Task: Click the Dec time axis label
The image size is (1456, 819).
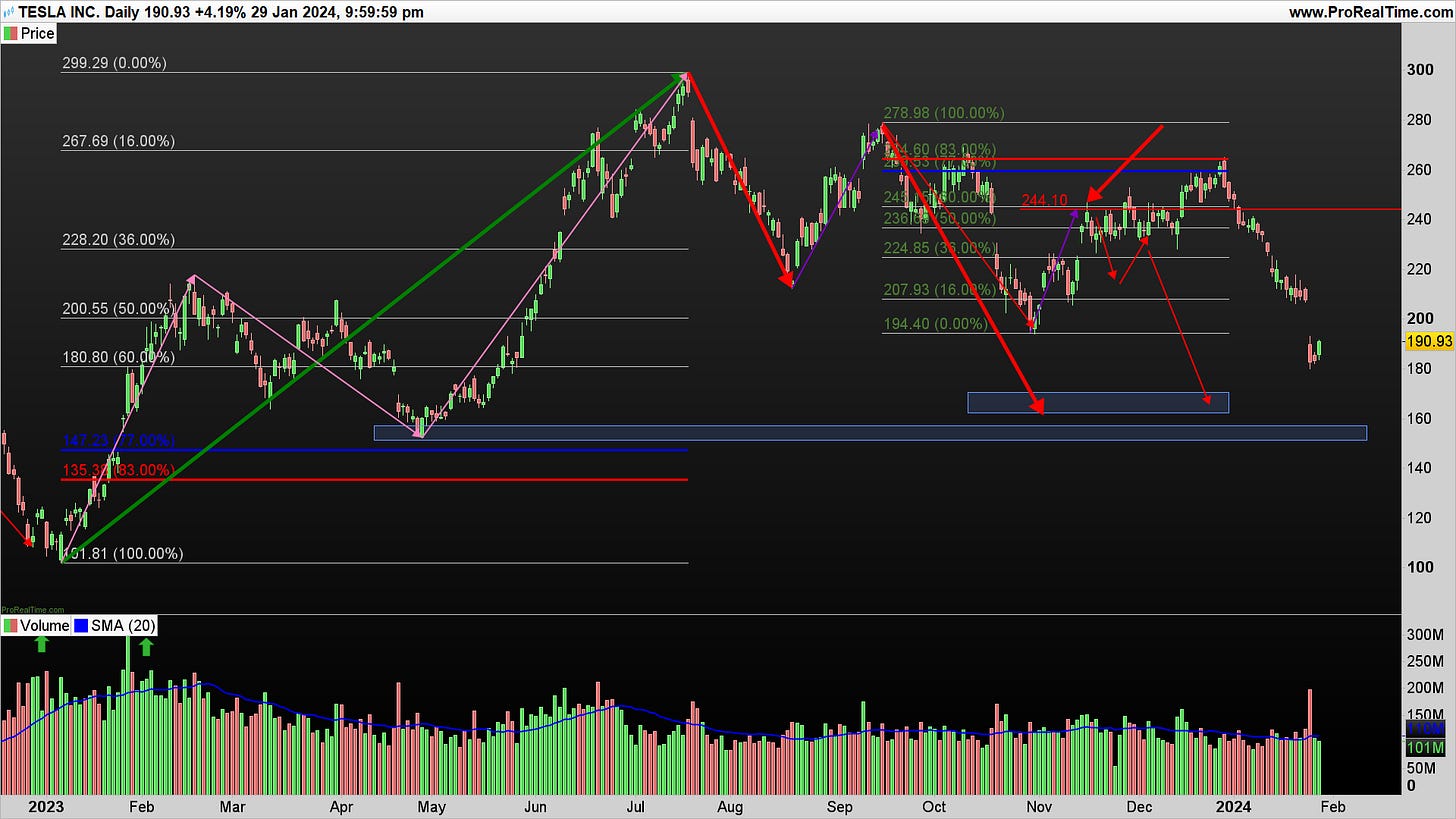Action: click(x=1140, y=806)
